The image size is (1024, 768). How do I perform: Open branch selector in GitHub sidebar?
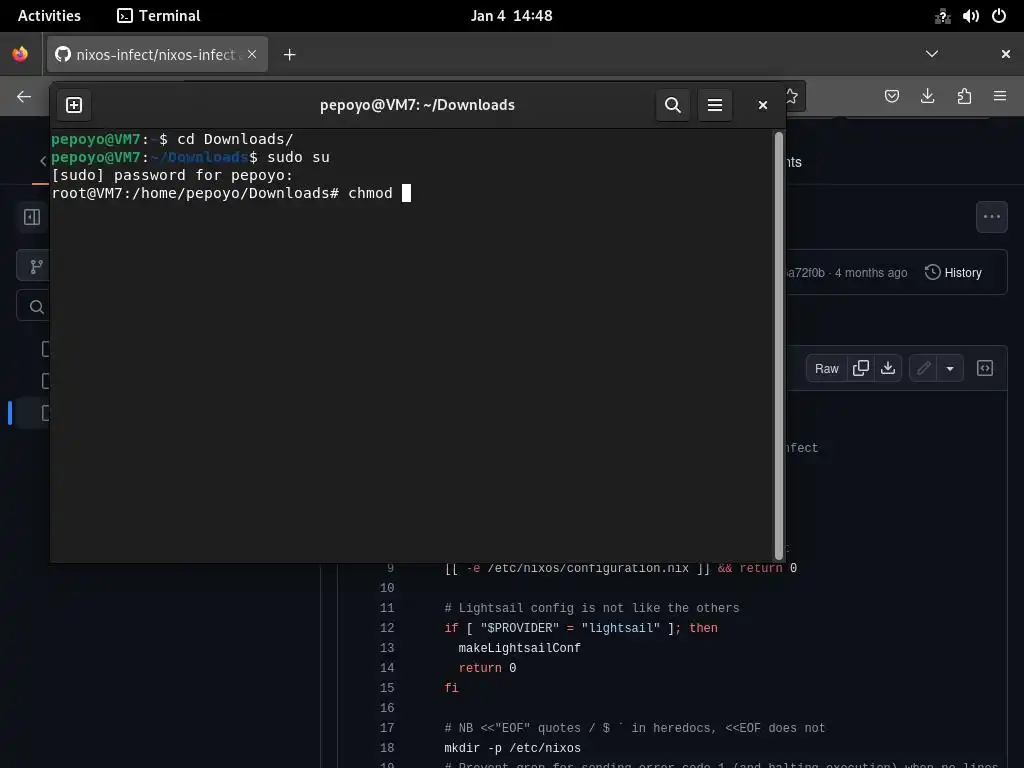pos(34,266)
